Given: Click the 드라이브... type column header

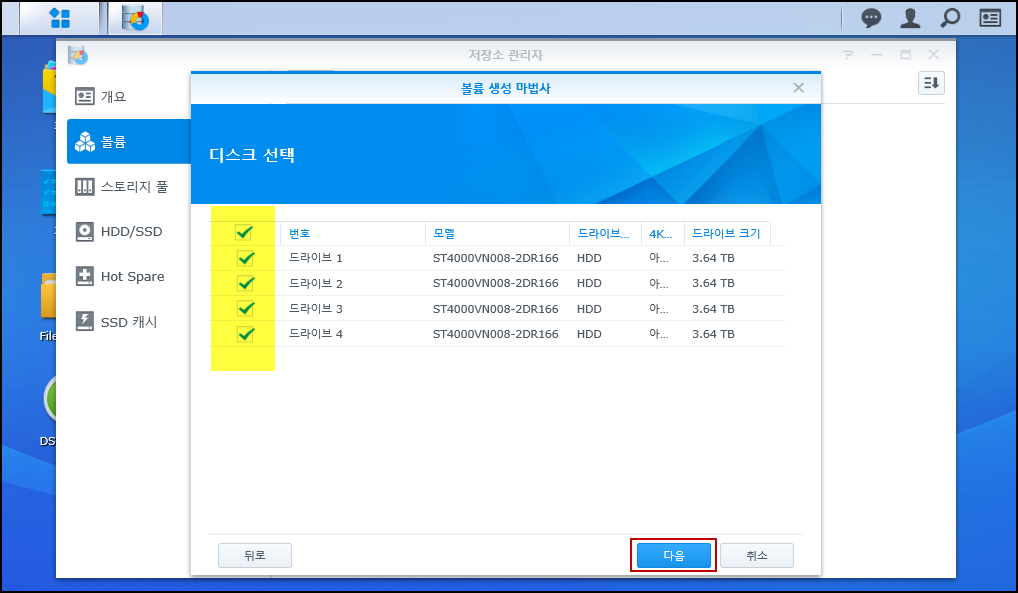Looking at the screenshot, I should point(605,233).
